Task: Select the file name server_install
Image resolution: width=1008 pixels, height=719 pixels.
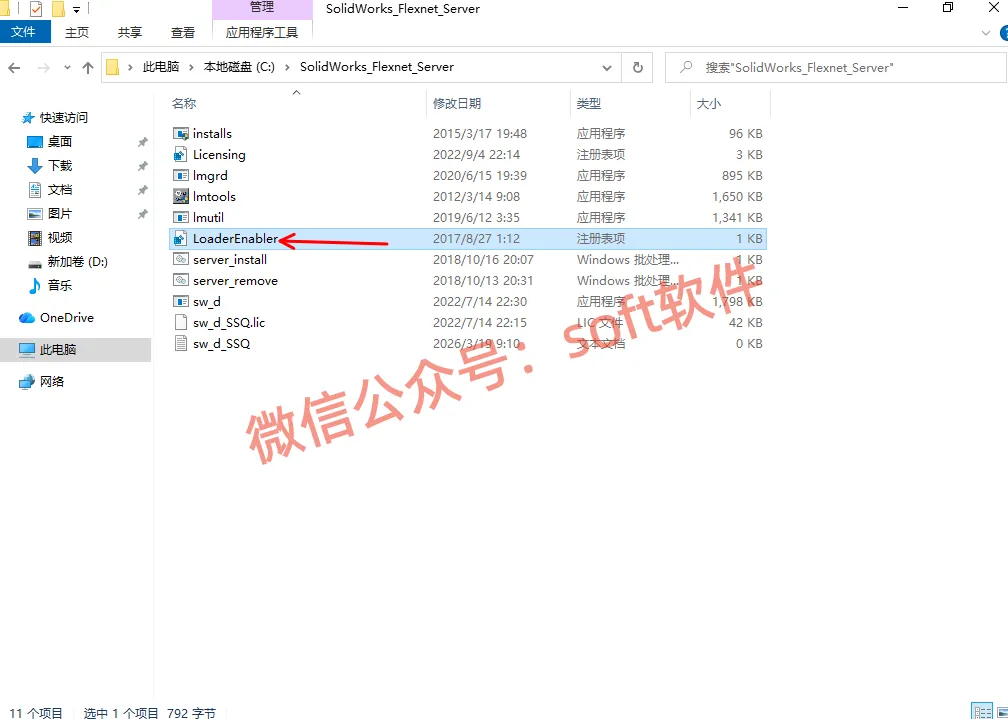Action: [x=230, y=260]
